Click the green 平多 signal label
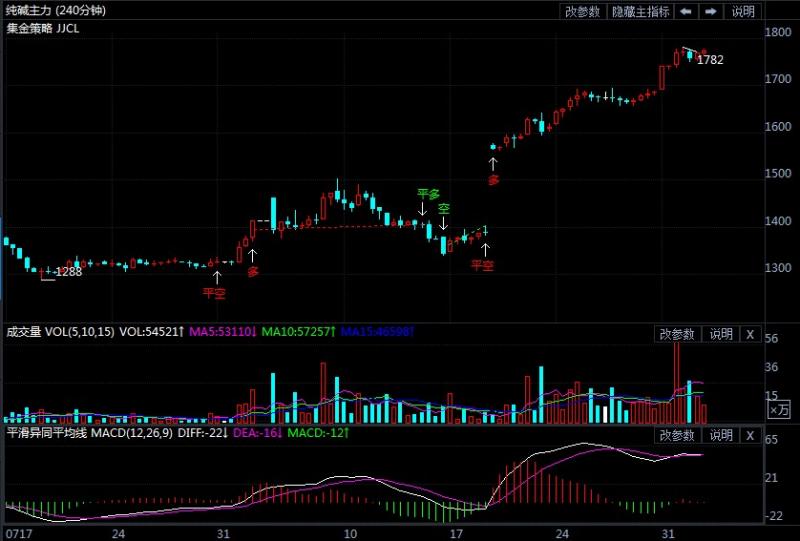Image resolution: width=800 pixels, height=541 pixels. pos(428,194)
